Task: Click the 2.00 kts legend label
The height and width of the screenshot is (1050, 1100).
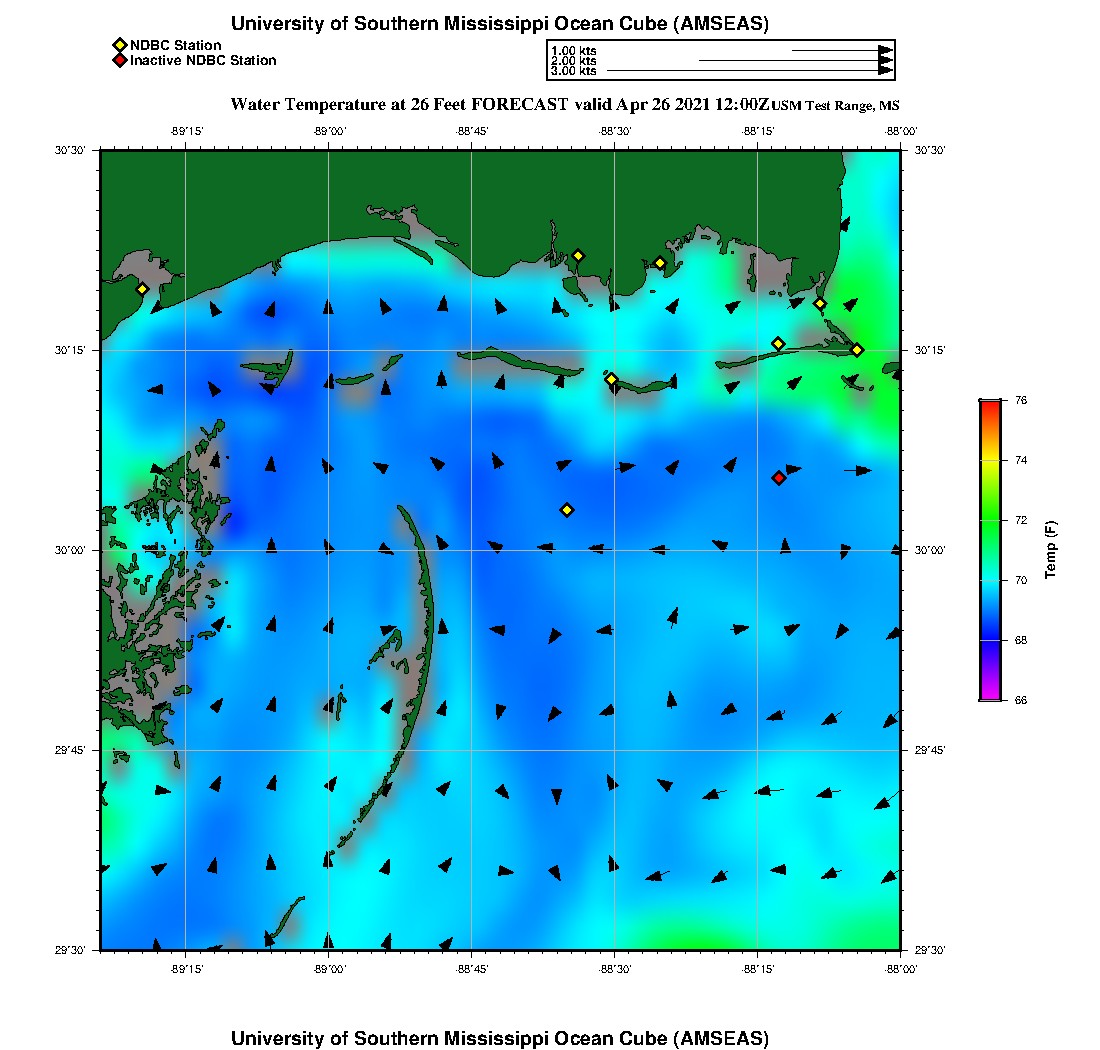Action: [x=573, y=61]
